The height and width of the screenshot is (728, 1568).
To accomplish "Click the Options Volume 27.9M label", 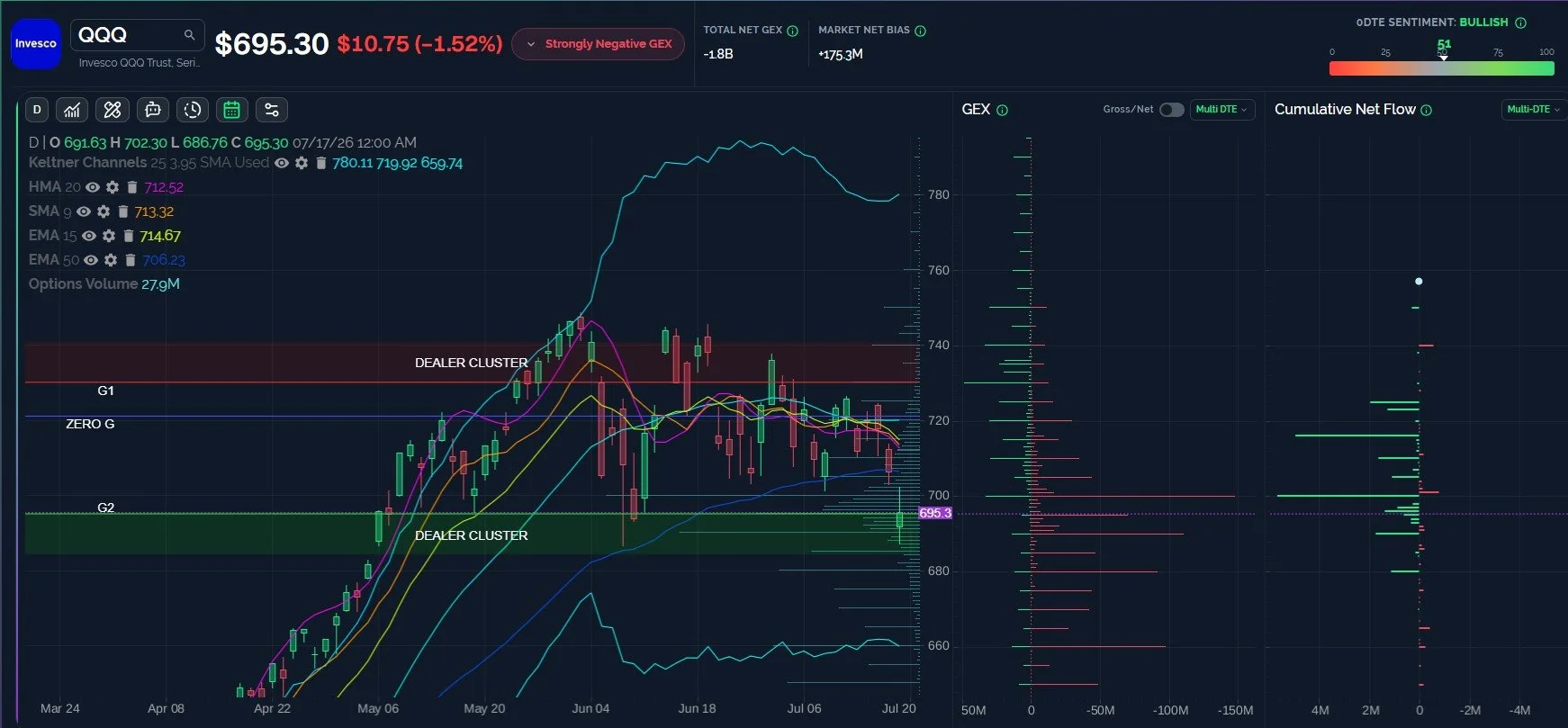I will (x=104, y=284).
